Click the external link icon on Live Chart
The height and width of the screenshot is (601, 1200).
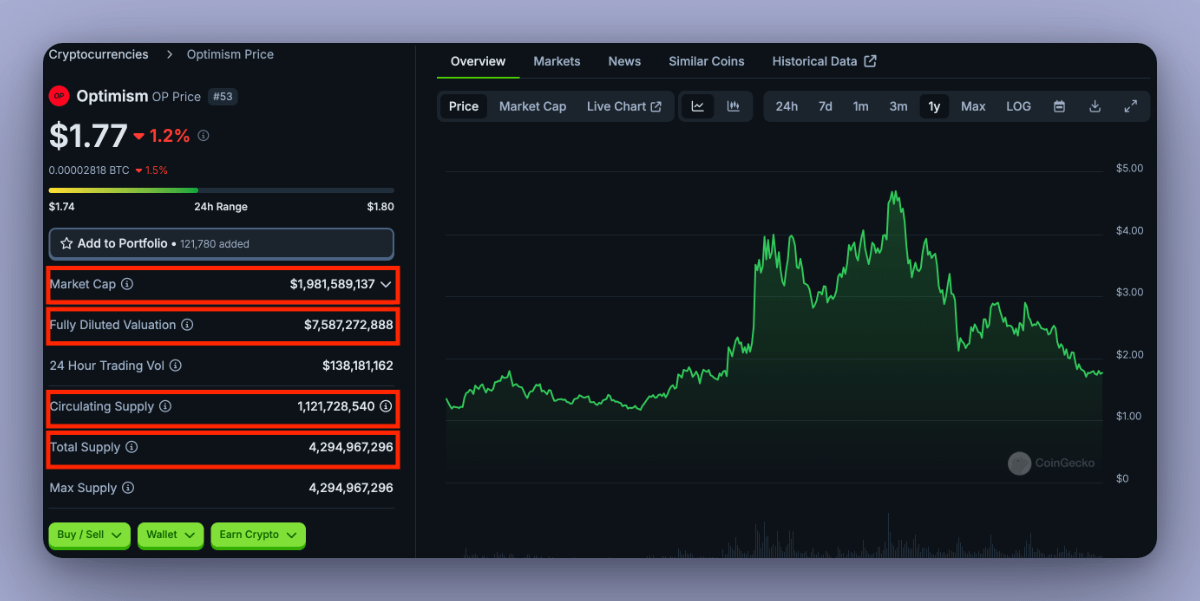click(656, 106)
